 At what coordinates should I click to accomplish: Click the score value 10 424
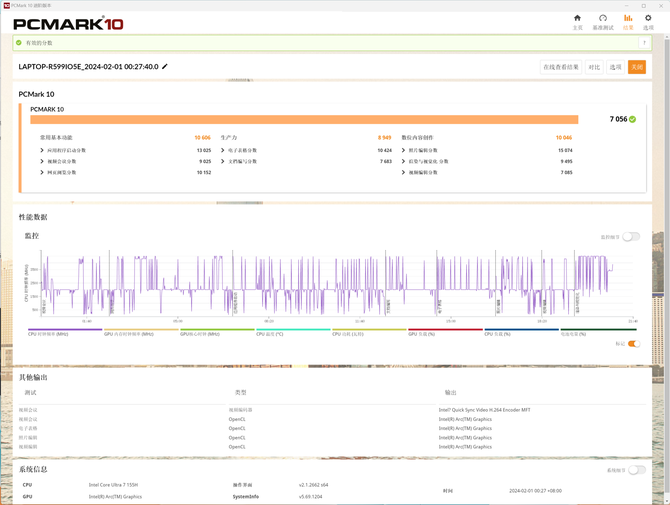(x=385, y=150)
